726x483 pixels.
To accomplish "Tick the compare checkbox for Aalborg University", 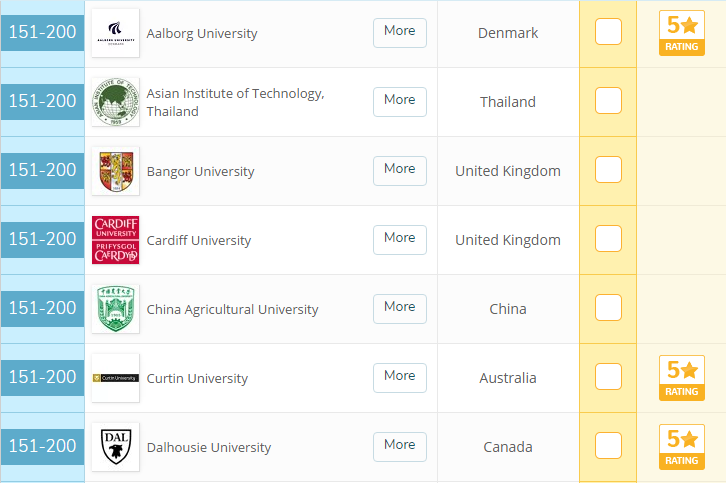I will coord(608,32).
